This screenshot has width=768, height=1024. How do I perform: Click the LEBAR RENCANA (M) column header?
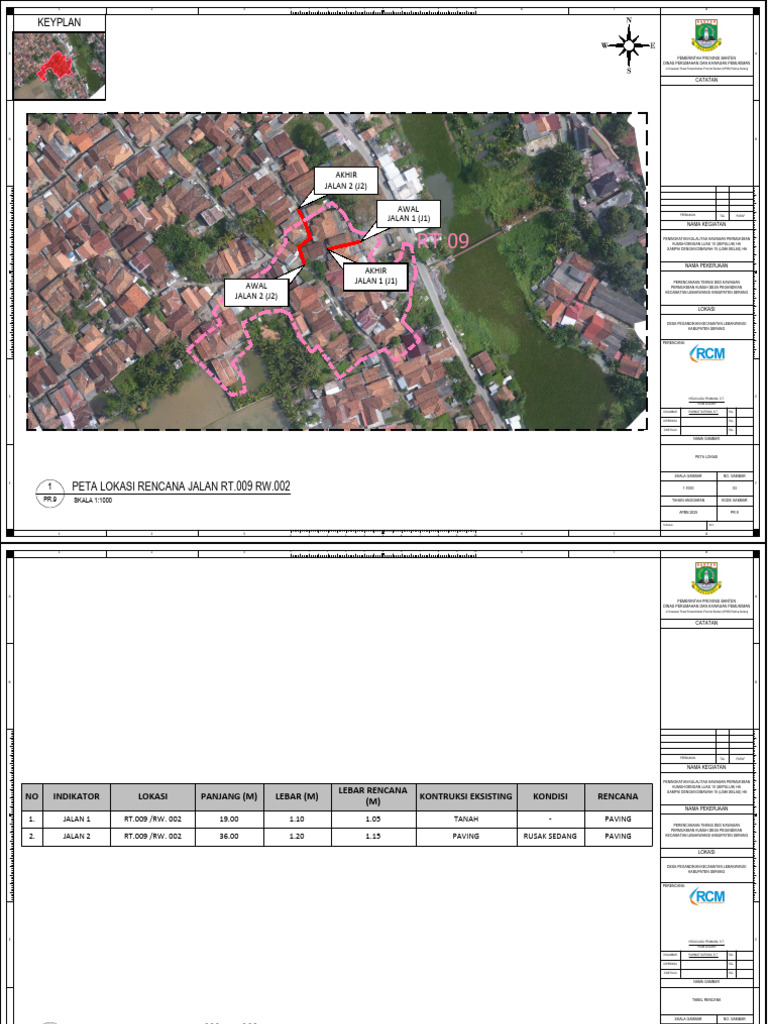tap(374, 797)
